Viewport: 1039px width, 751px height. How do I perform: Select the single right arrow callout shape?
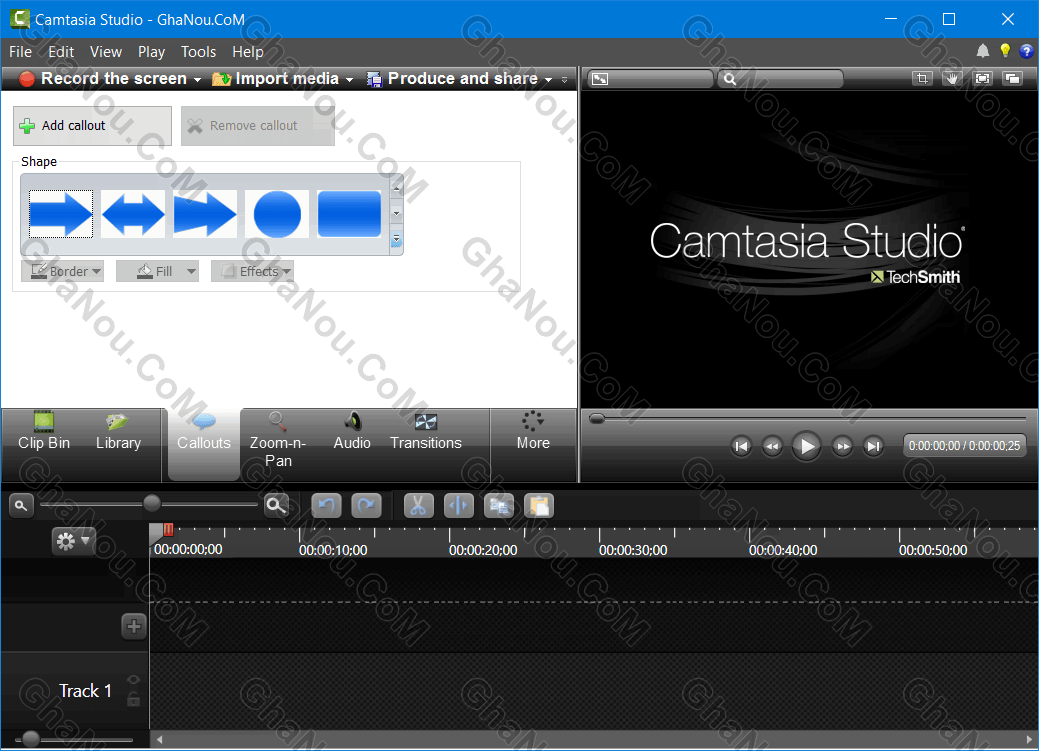tap(61, 214)
